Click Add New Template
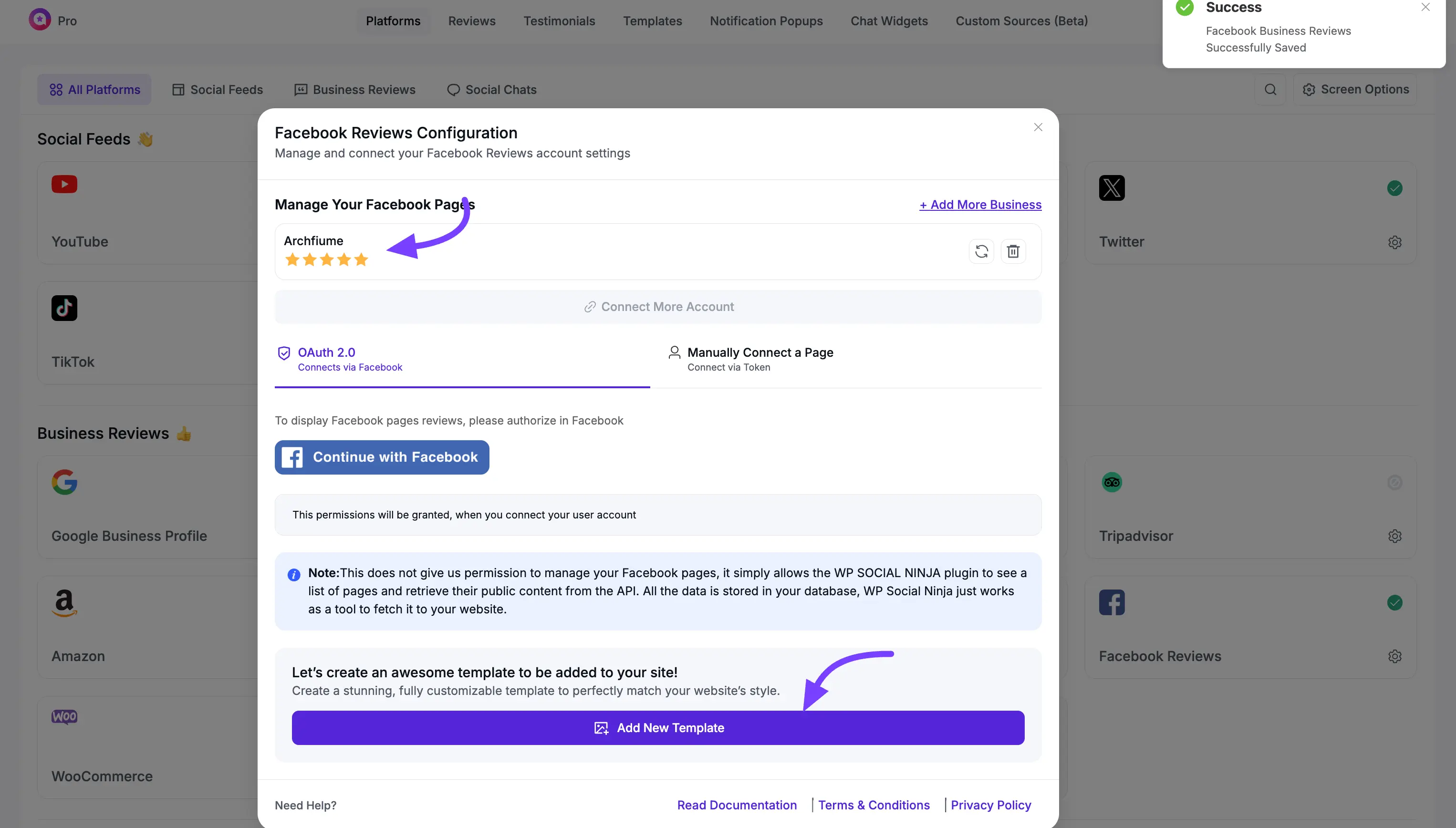The width and height of the screenshot is (1456, 828). (x=657, y=727)
